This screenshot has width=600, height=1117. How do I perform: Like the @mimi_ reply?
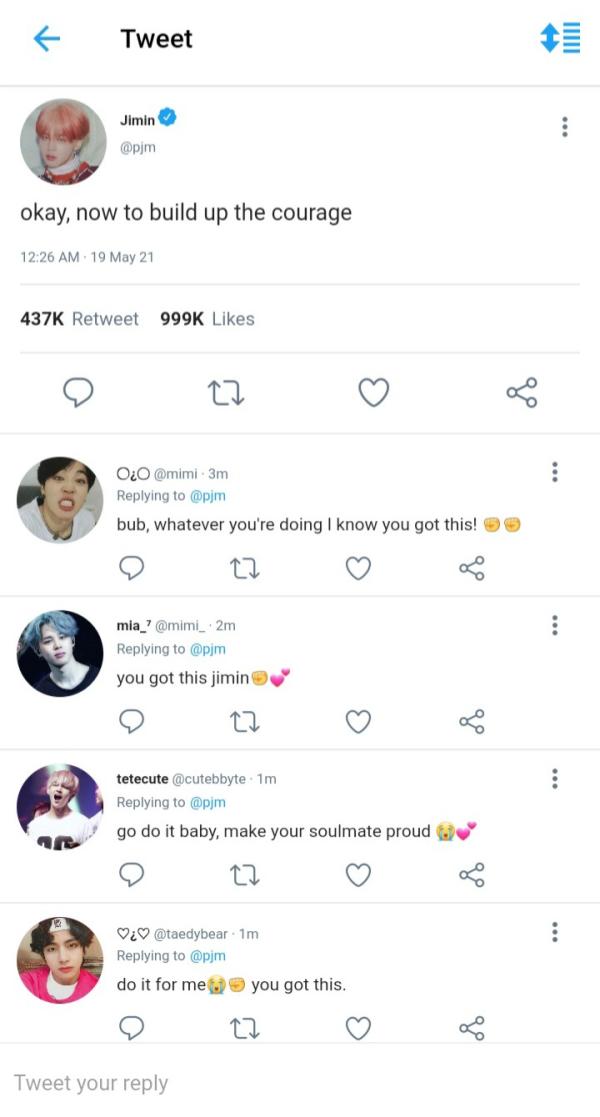[x=358, y=721]
